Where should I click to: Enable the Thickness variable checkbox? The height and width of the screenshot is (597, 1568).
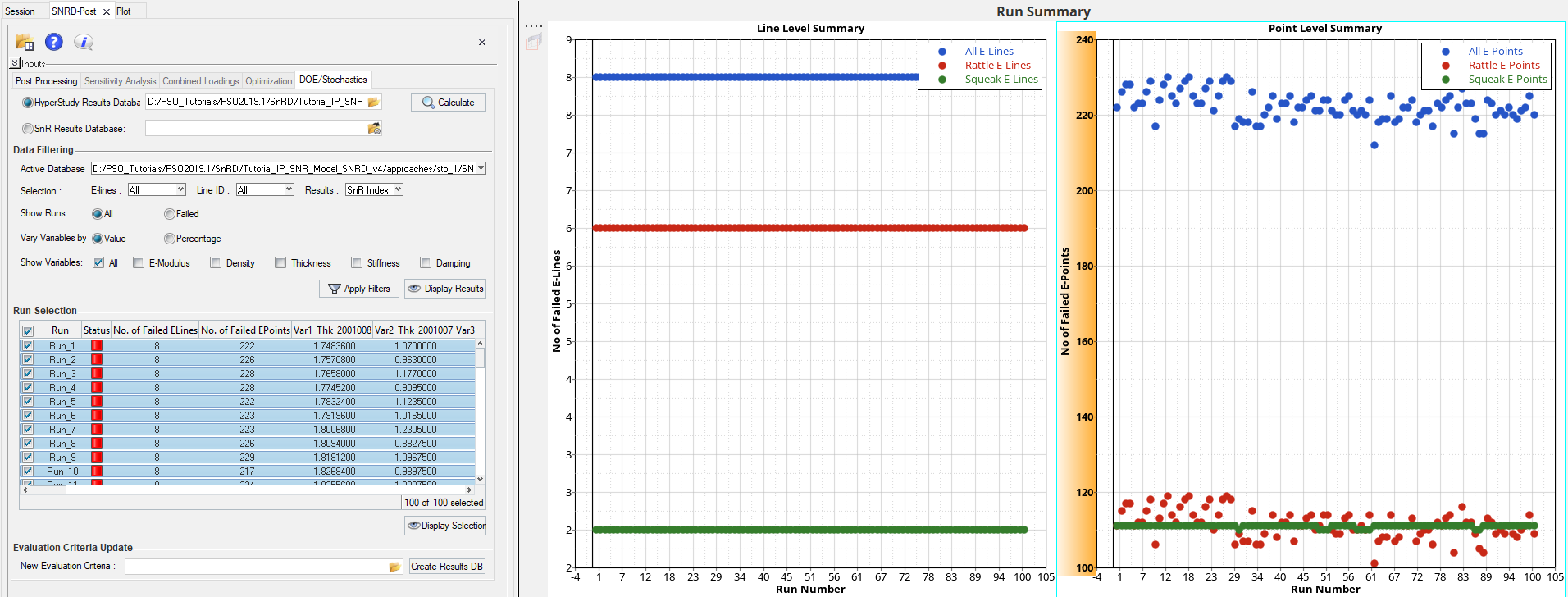(280, 263)
